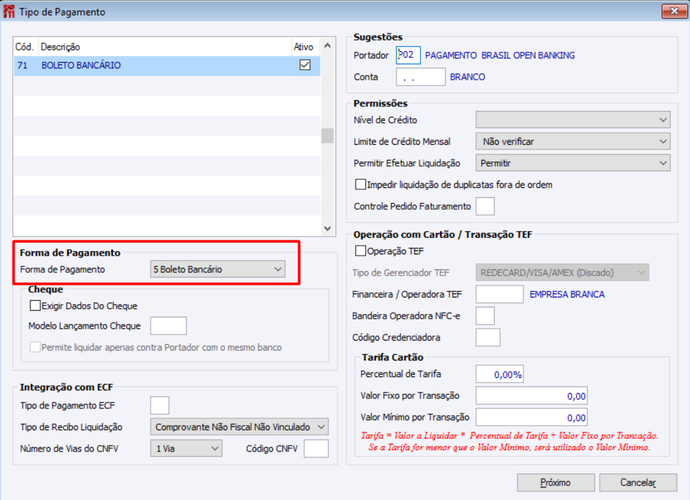The image size is (690, 500).
Task: Click the Cancelar button
Action: pyautogui.click(x=638, y=483)
